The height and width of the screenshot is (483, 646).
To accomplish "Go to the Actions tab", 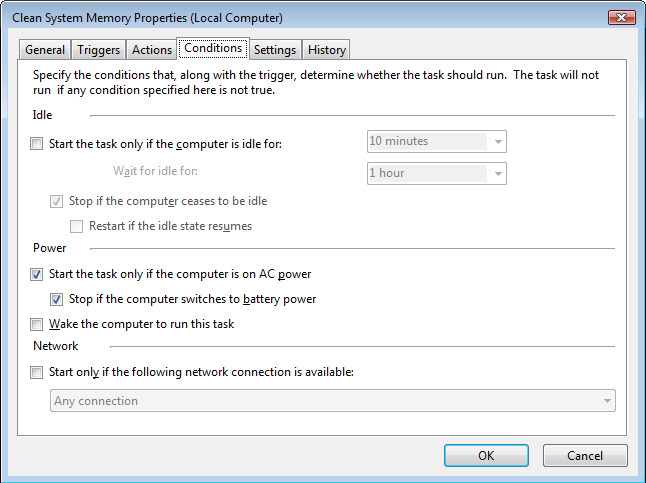I will 152,50.
